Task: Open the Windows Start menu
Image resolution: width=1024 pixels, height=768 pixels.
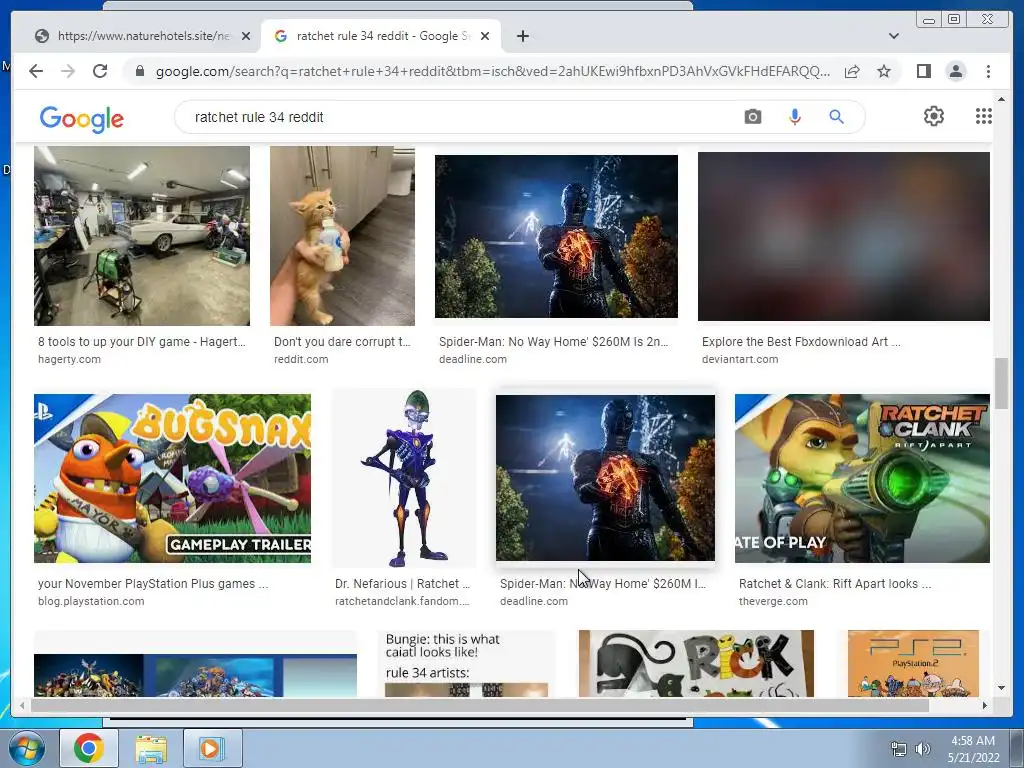Action: click(x=26, y=748)
